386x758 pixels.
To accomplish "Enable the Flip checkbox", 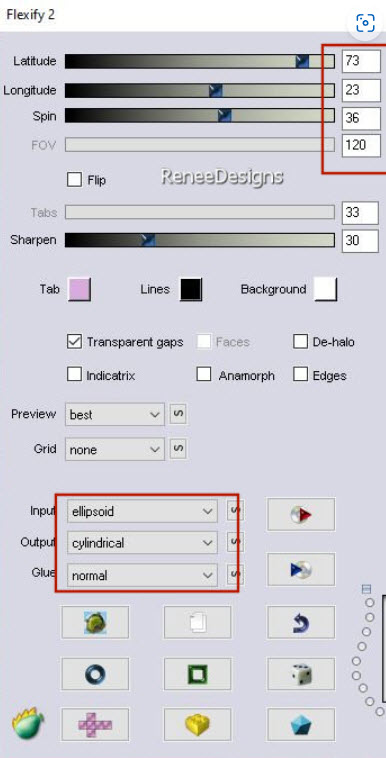I will (x=74, y=180).
